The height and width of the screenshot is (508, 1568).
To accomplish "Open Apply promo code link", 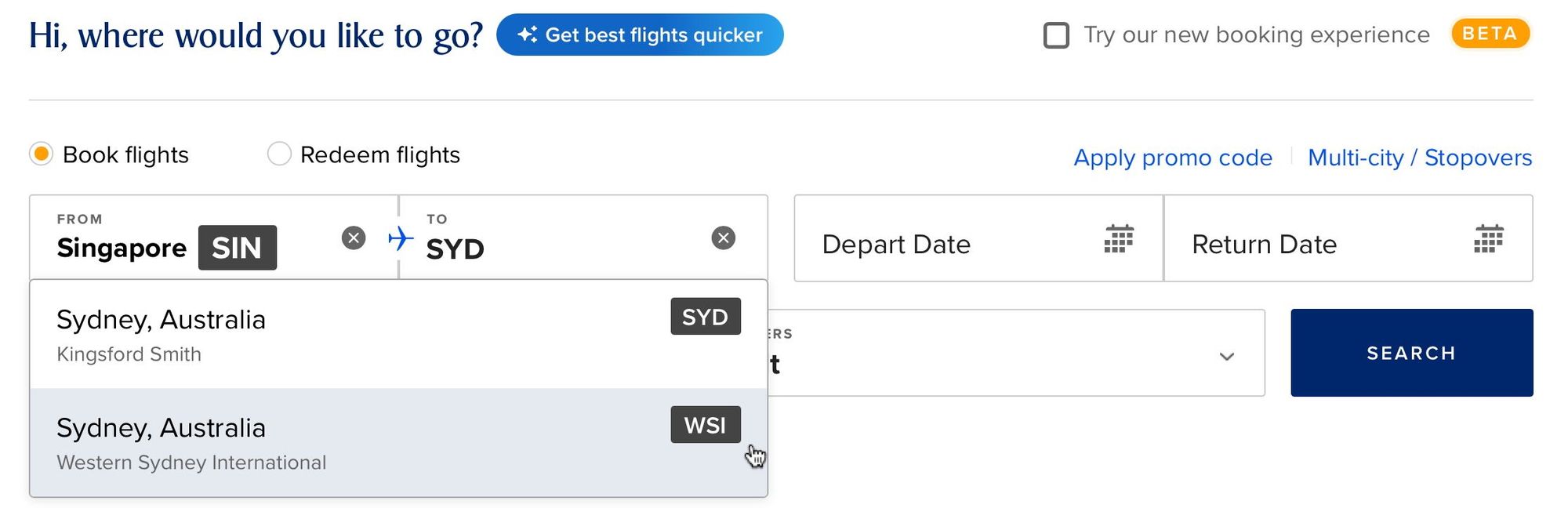I will (1173, 158).
